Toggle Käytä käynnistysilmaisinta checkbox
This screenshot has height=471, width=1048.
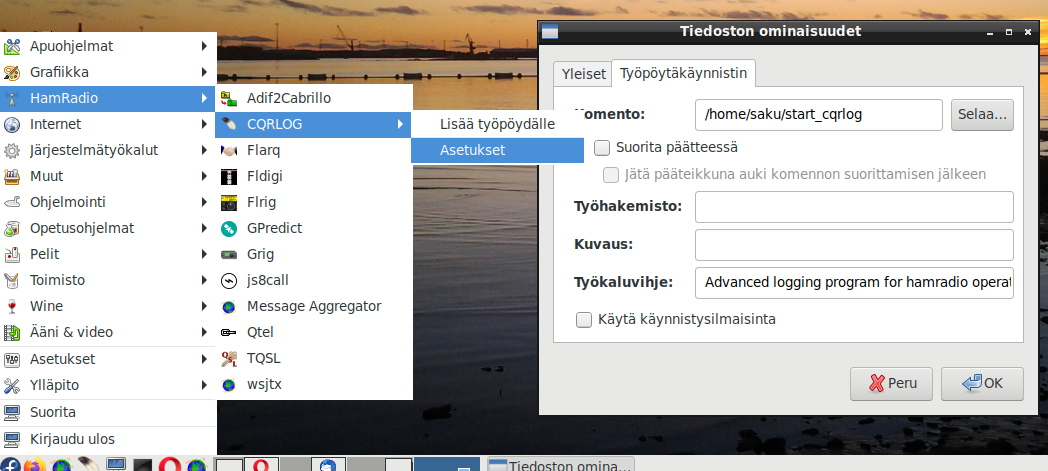point(584,320)
